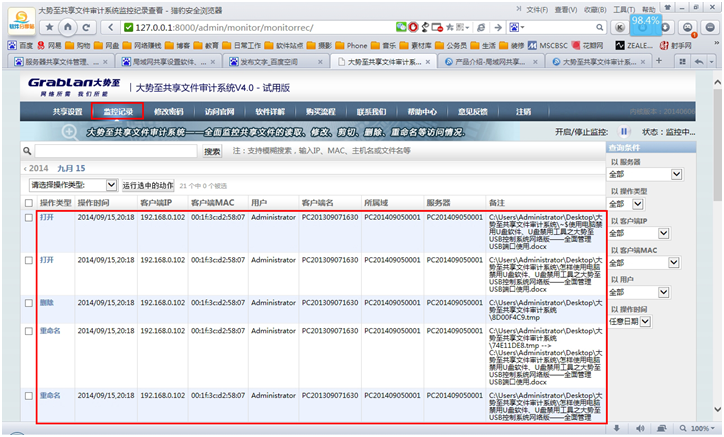The height and width of the screenshot is (437, 724).
Task: Check the box for the 删除 record row
Action: (x=28, y=301)
